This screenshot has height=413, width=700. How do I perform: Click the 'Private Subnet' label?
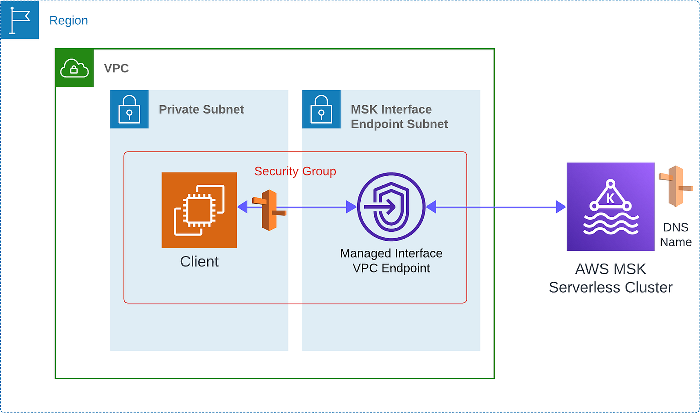coord(201,109)
